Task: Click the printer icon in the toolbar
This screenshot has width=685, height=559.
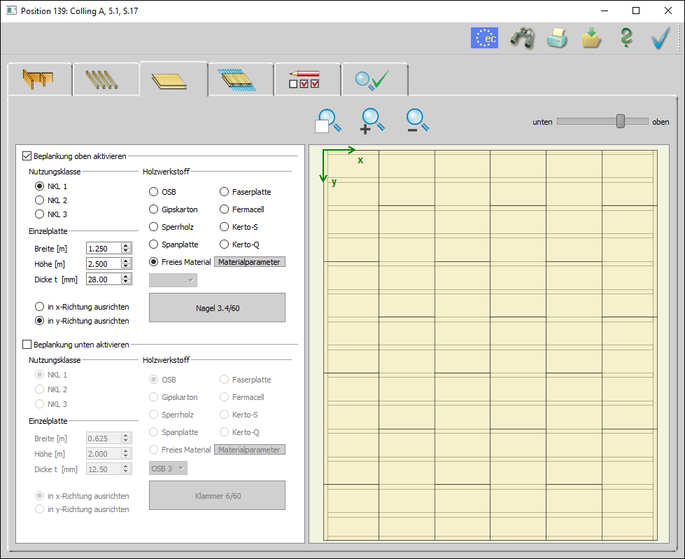Action: 557,38
